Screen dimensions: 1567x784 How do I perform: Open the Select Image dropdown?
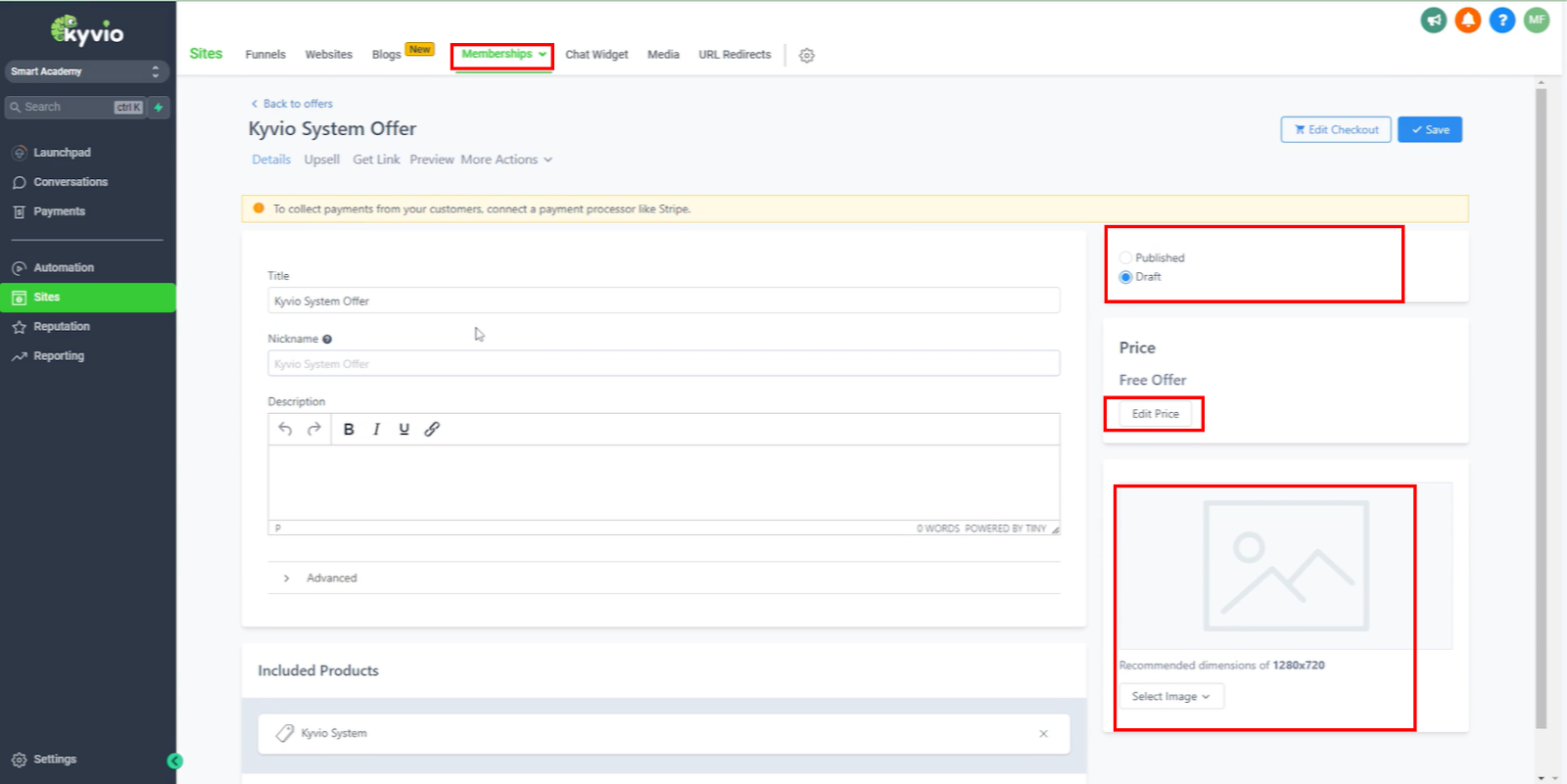pyautogui.click(x=1170, y=697)
